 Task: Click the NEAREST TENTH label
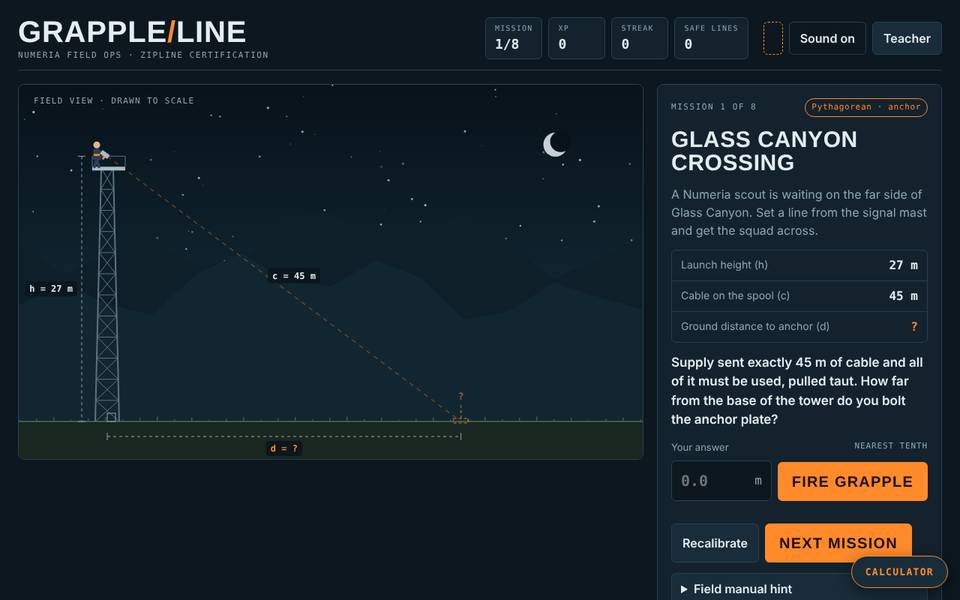click(x=891, y=446)
